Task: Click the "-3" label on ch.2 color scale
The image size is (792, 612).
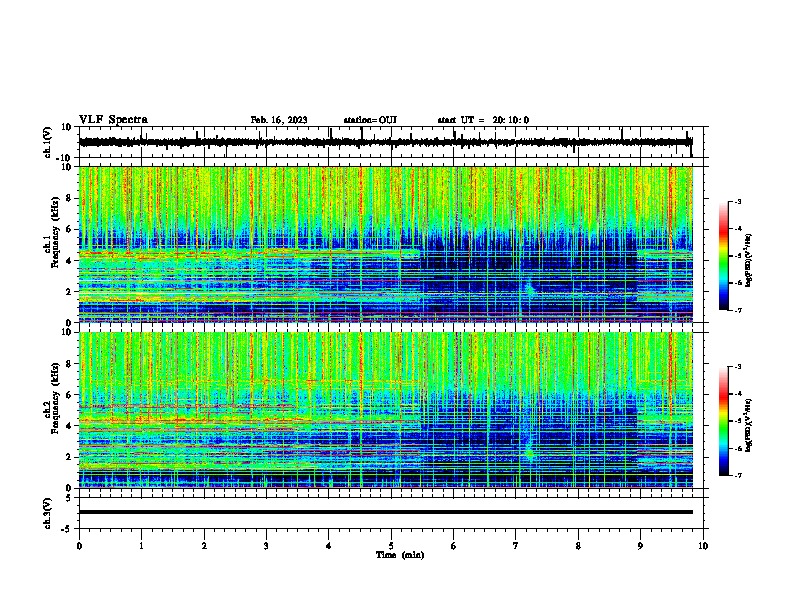Action: pyautogui.click(x=738, y=367)
